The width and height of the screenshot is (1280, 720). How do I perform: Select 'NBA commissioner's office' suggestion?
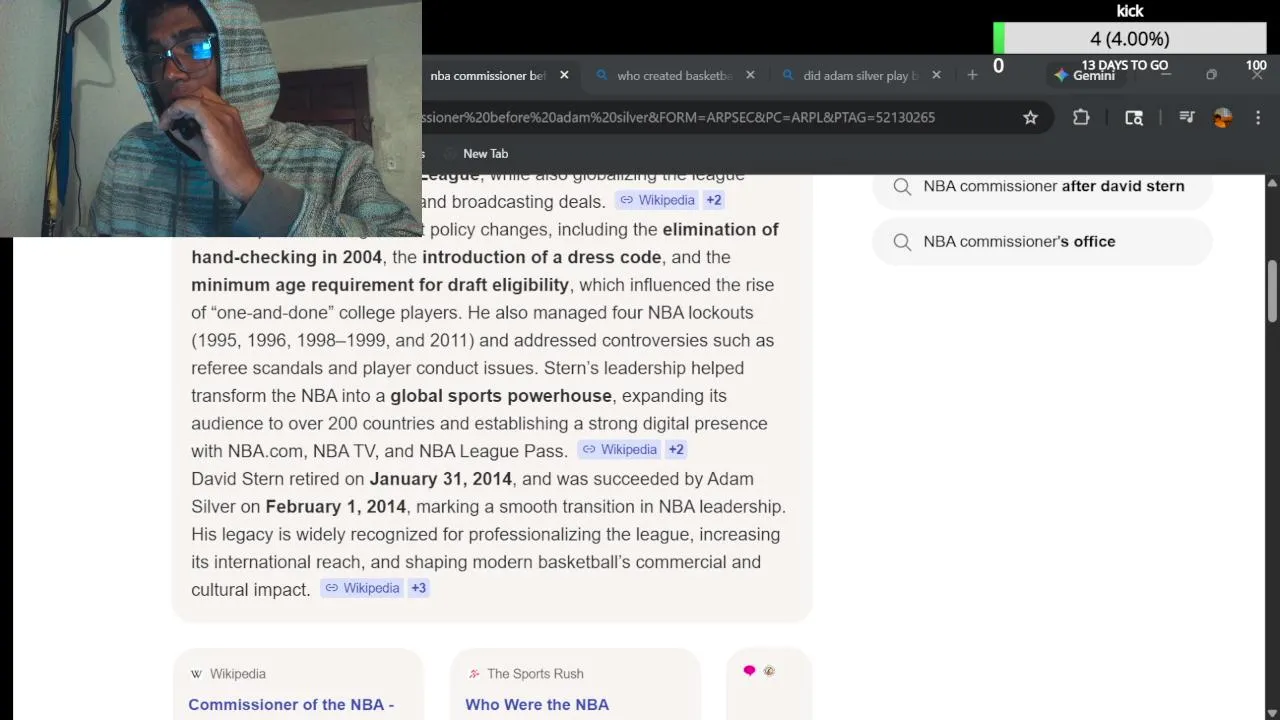[1042, 242]
